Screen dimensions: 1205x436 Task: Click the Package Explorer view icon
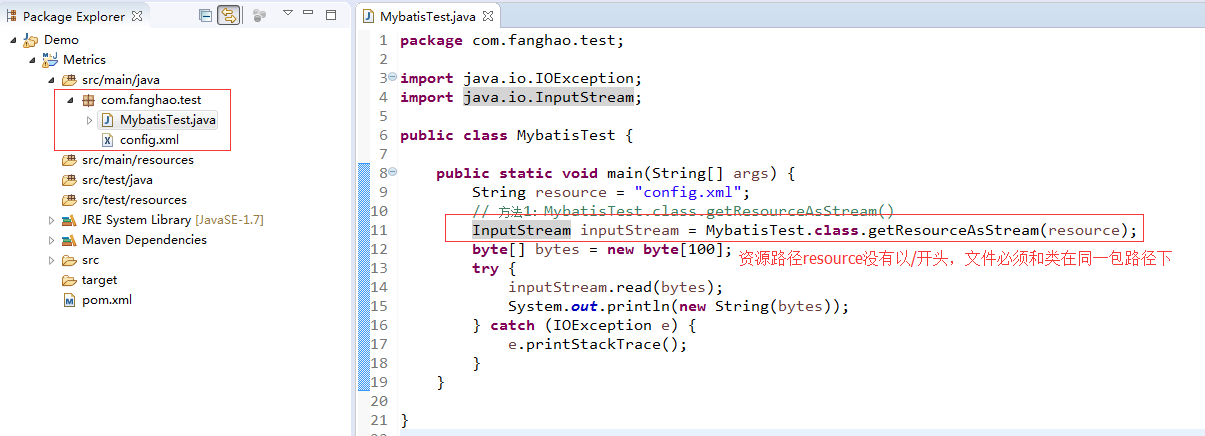[12, 16]
